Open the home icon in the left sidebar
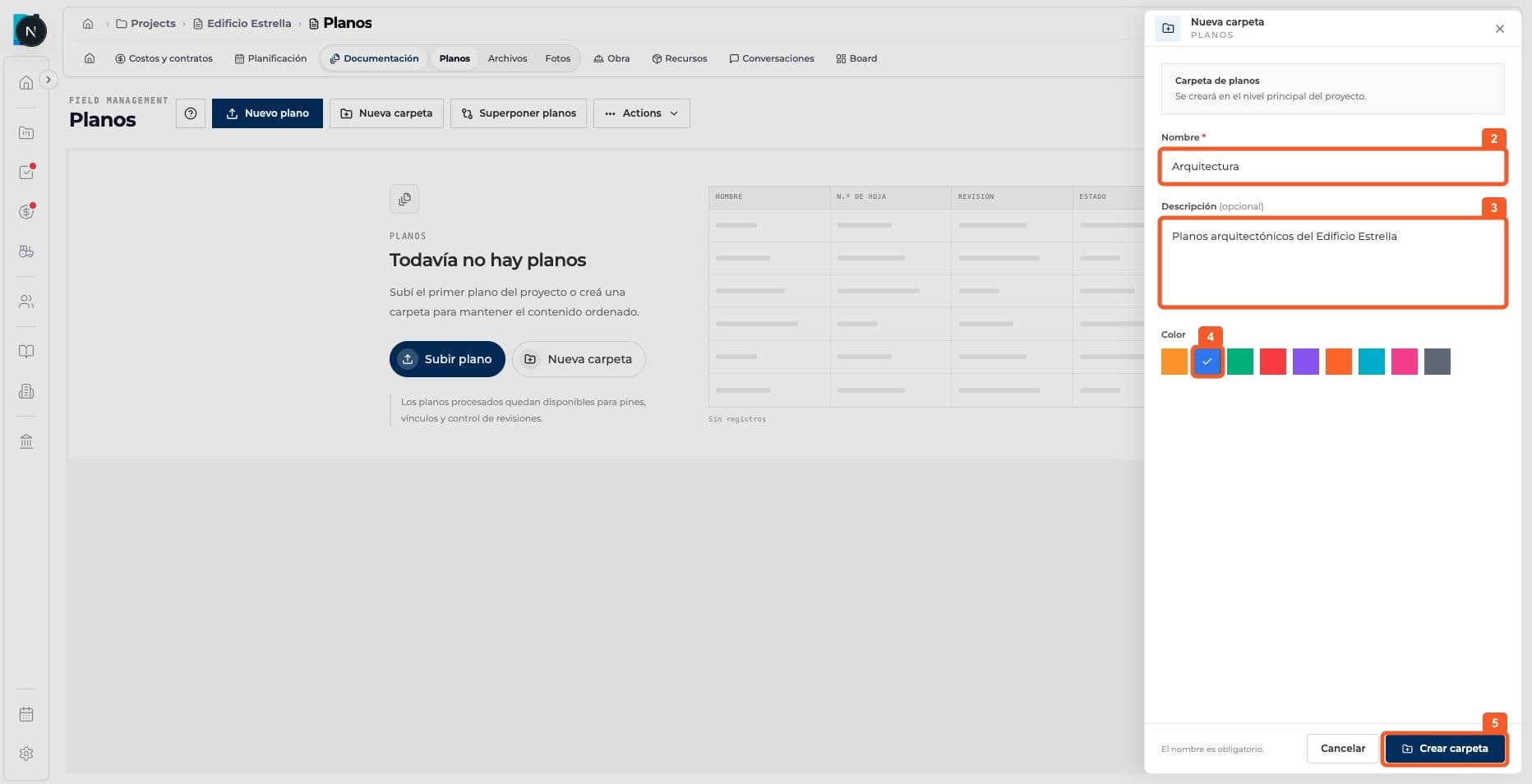This screenshot has height=784, width=1532. [26, 82]
